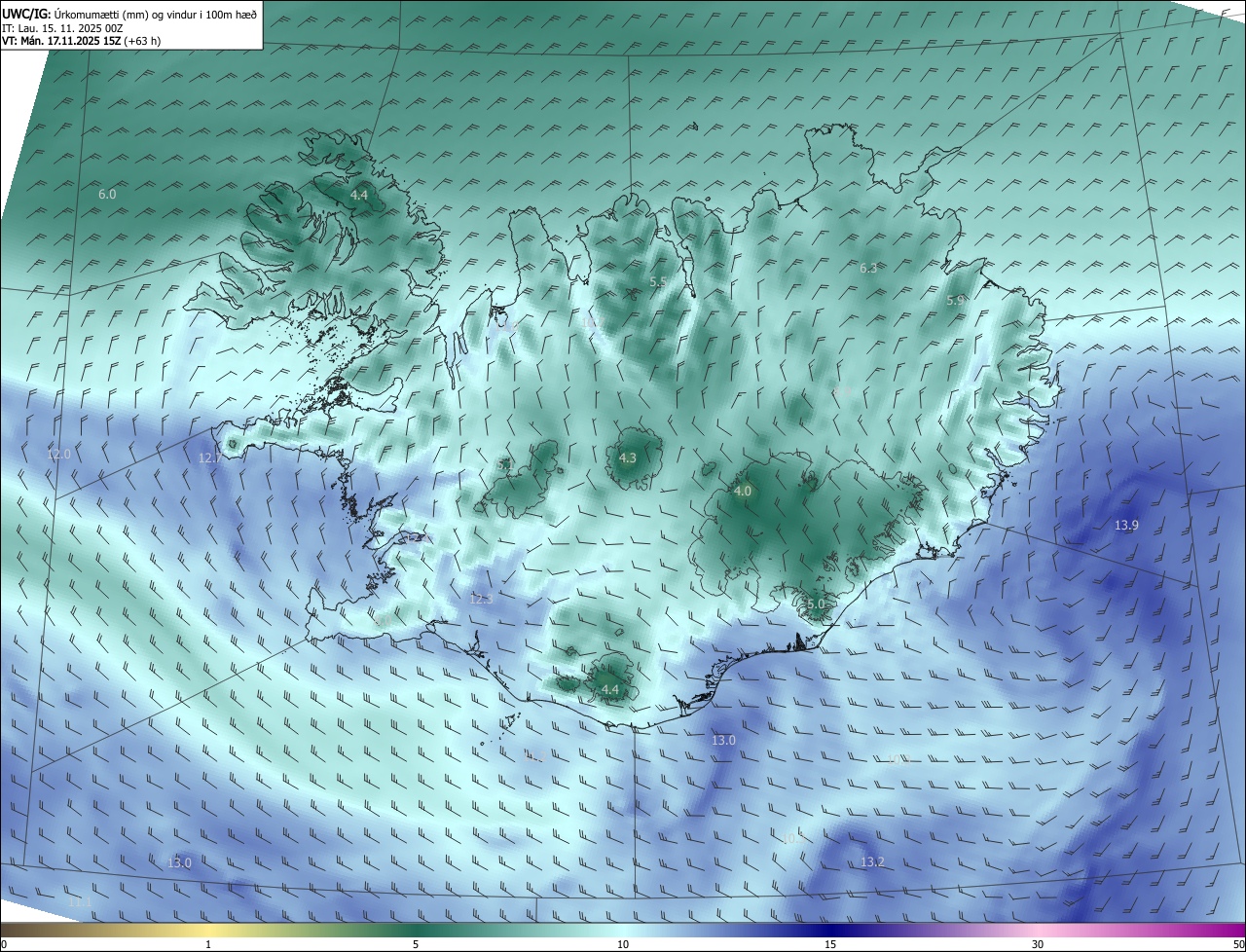
Task: Click the 4.4 value on the southern glacier
Action: [610, 690]
